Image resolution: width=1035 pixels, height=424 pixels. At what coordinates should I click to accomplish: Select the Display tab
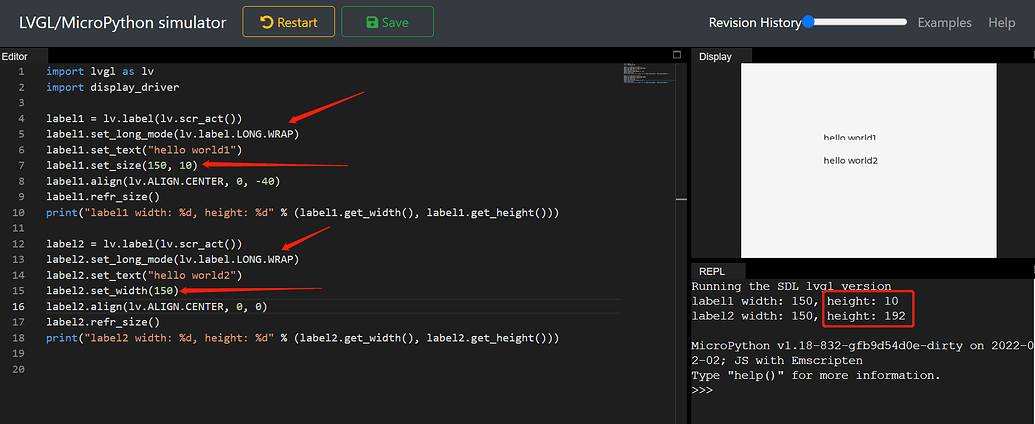[x=715, y=56]
